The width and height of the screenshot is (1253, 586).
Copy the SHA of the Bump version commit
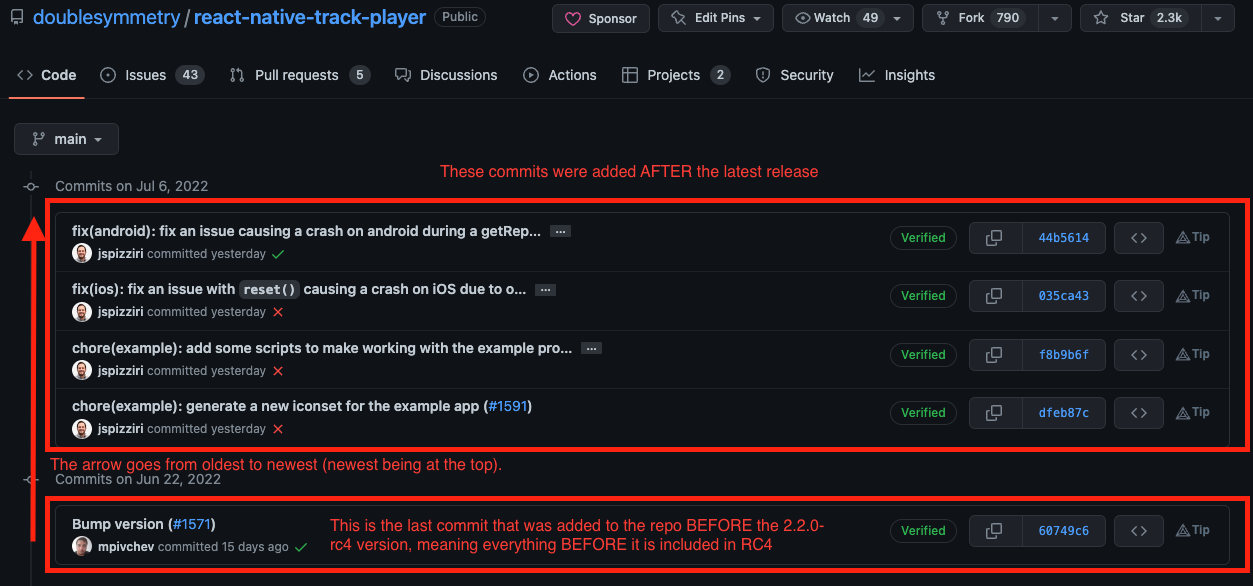995,530
